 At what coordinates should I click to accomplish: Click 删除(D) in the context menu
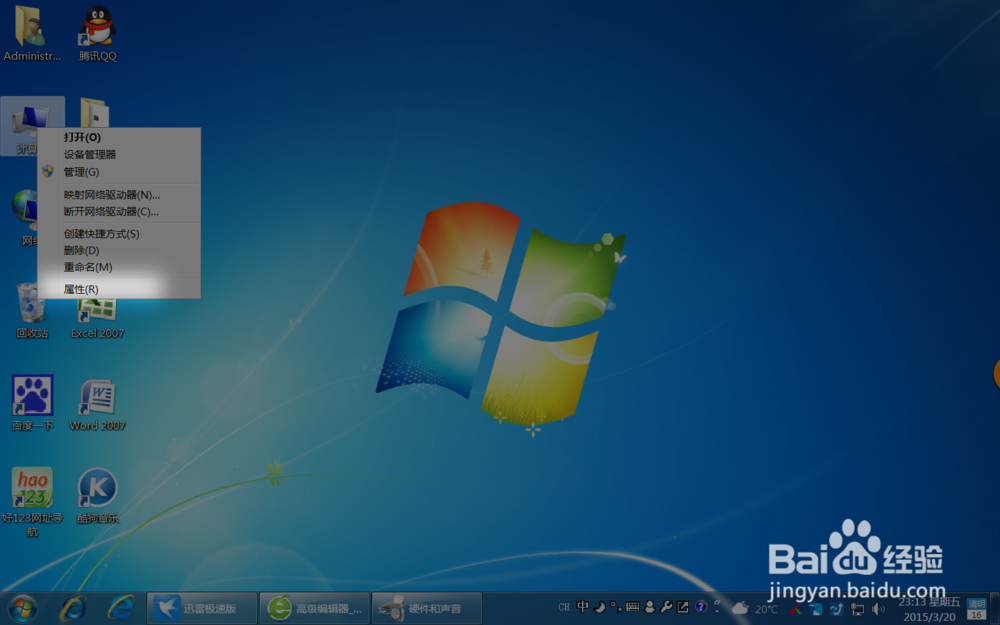119,250
